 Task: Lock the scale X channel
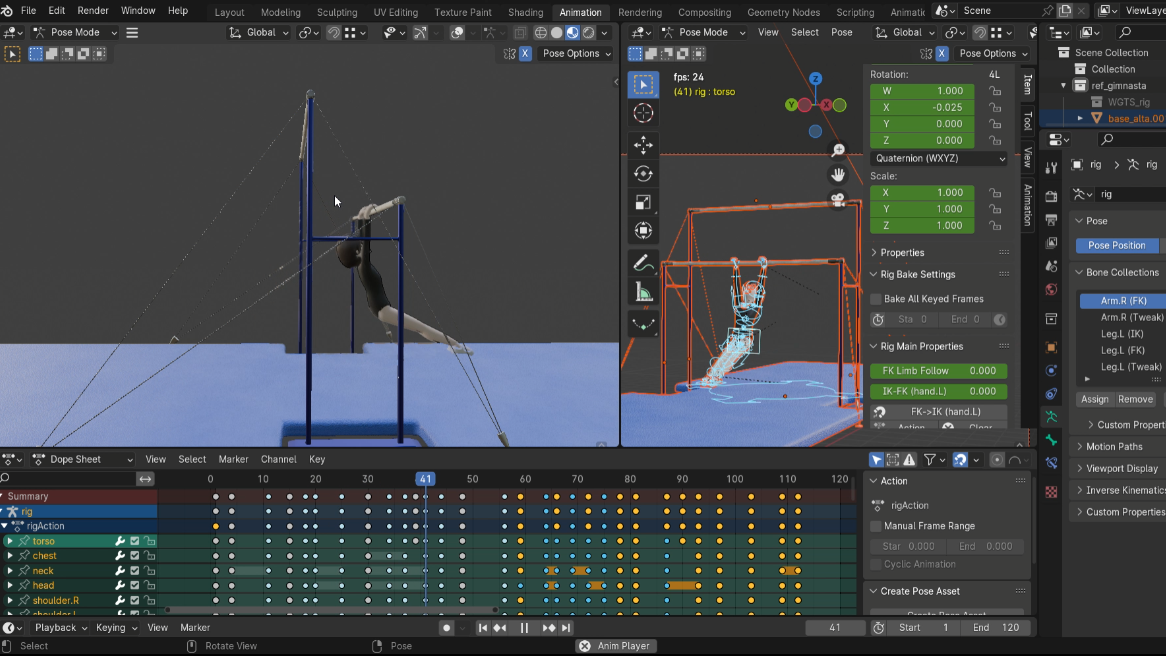coord(995,193)
